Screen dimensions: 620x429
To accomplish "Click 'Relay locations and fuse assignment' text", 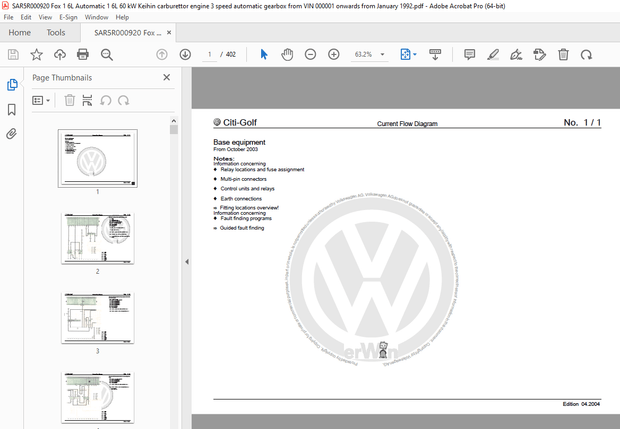I will pyautogui.click(x=262, y=170).
